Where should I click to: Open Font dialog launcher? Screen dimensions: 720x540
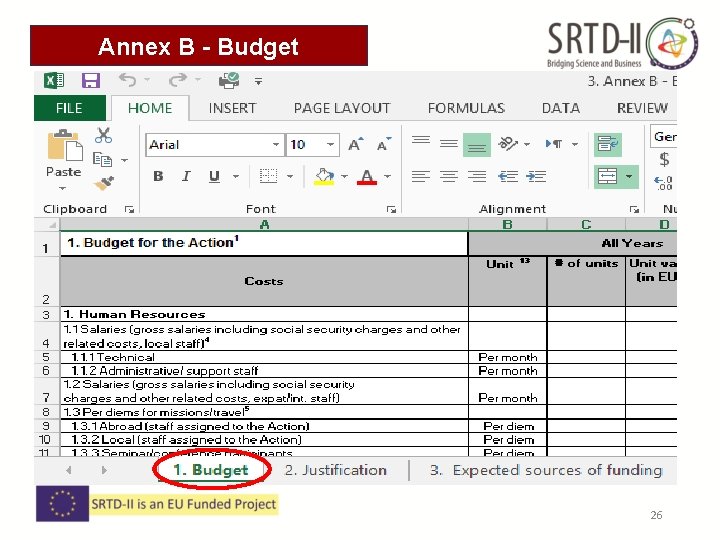[x=391, y=210]
